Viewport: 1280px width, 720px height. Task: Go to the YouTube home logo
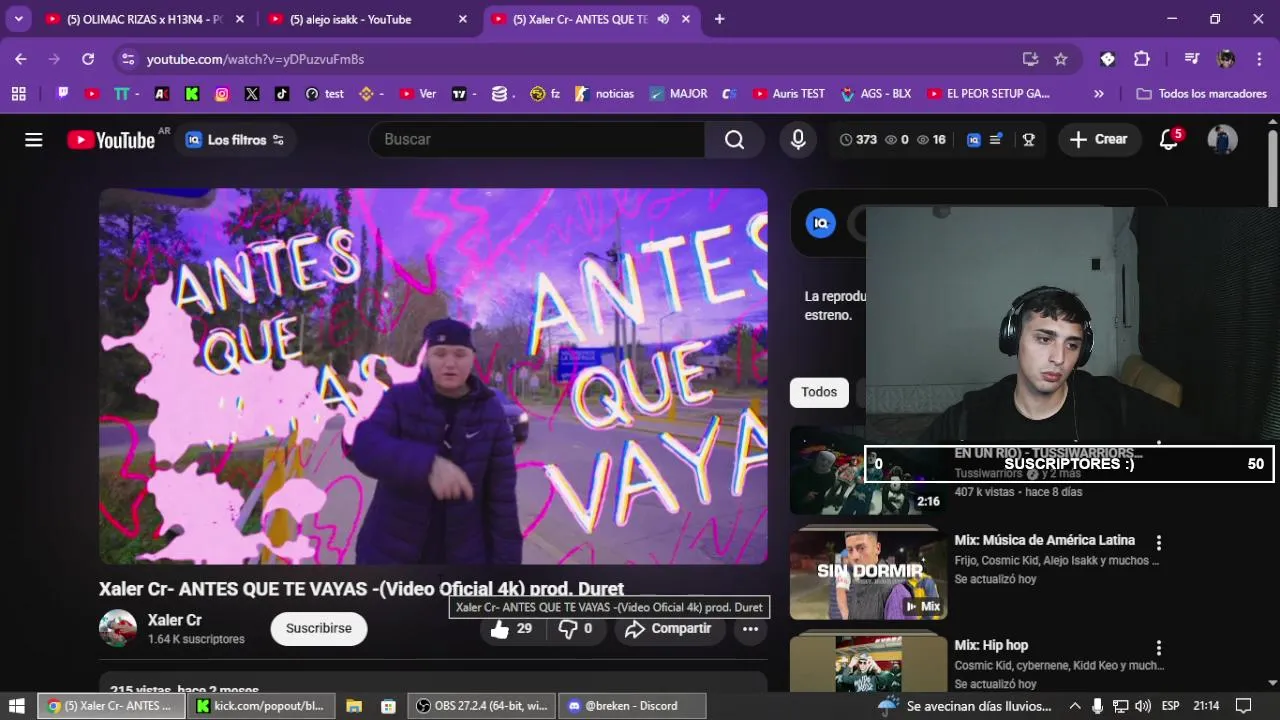point(111,140)
